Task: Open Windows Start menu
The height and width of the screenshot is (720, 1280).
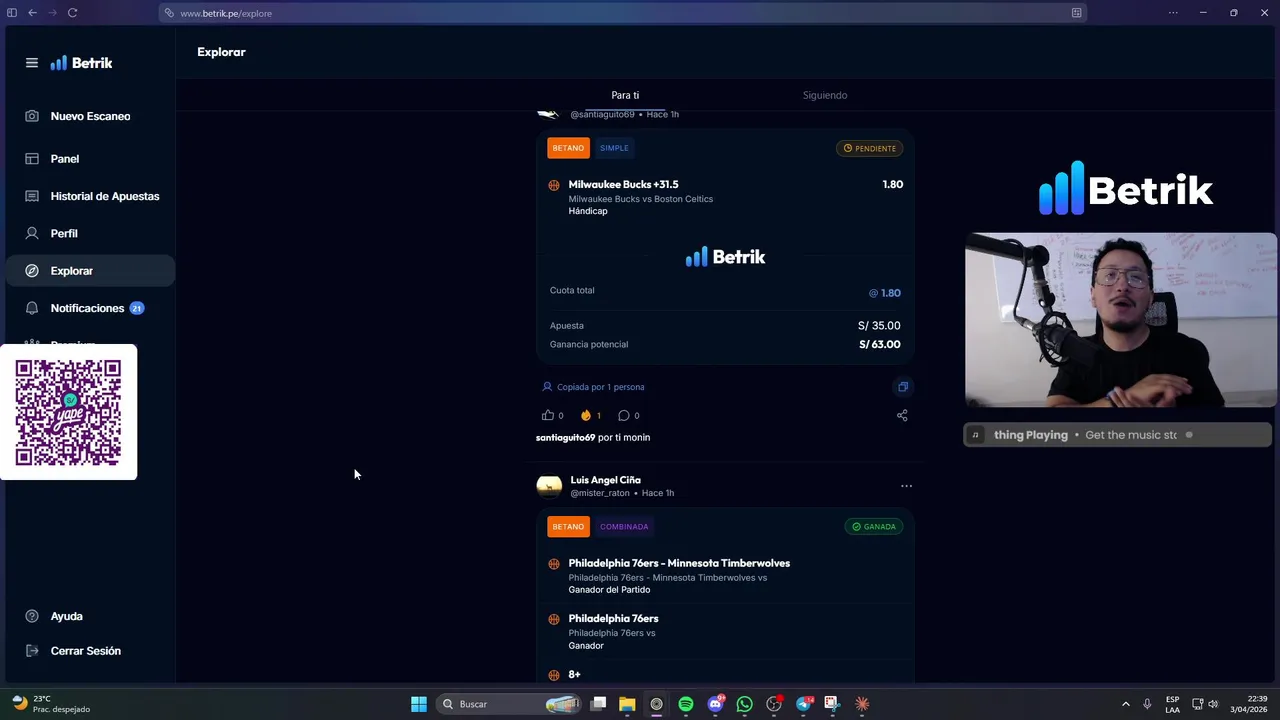Action: (x=419, y=704)
